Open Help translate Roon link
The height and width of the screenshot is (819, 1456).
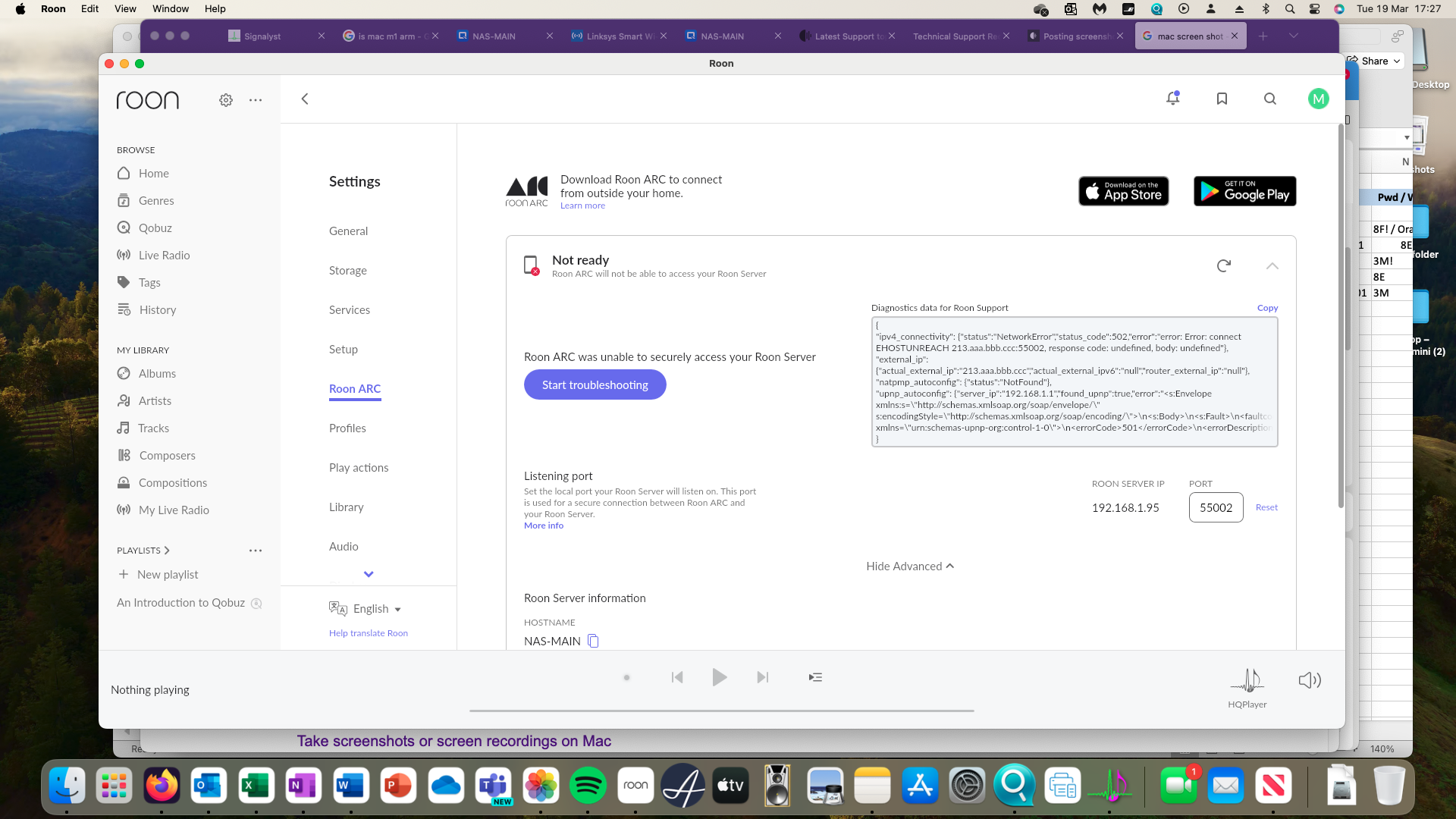point(369,633)
